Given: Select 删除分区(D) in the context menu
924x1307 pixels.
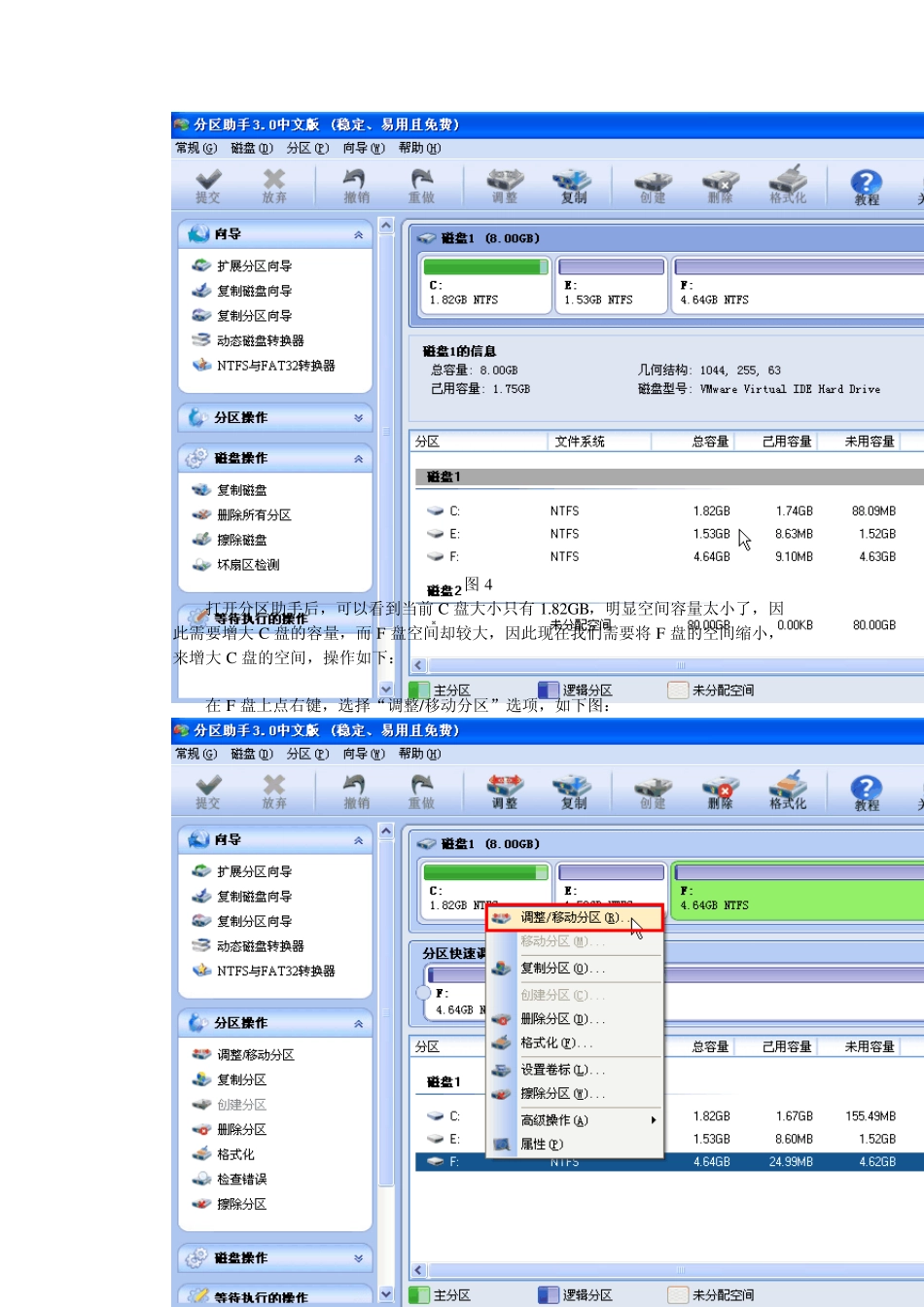Looking at the screenshot, I should [x=576, y=1019].
